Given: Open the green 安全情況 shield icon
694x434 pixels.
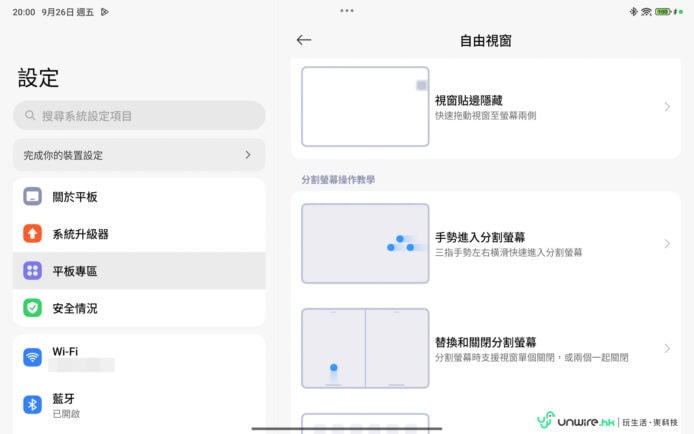Looking at the screenshot, I should tap(33, 308).
